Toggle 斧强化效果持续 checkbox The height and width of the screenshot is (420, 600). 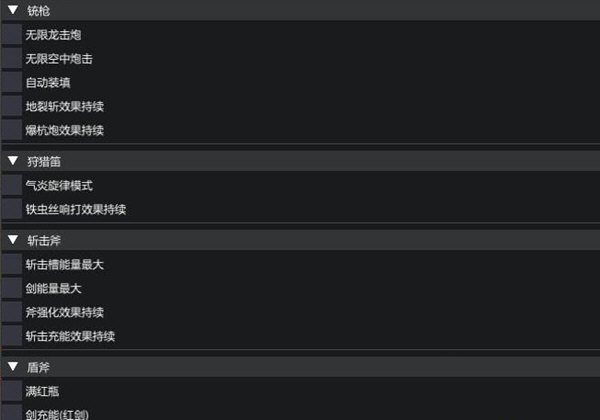[11, 312]
